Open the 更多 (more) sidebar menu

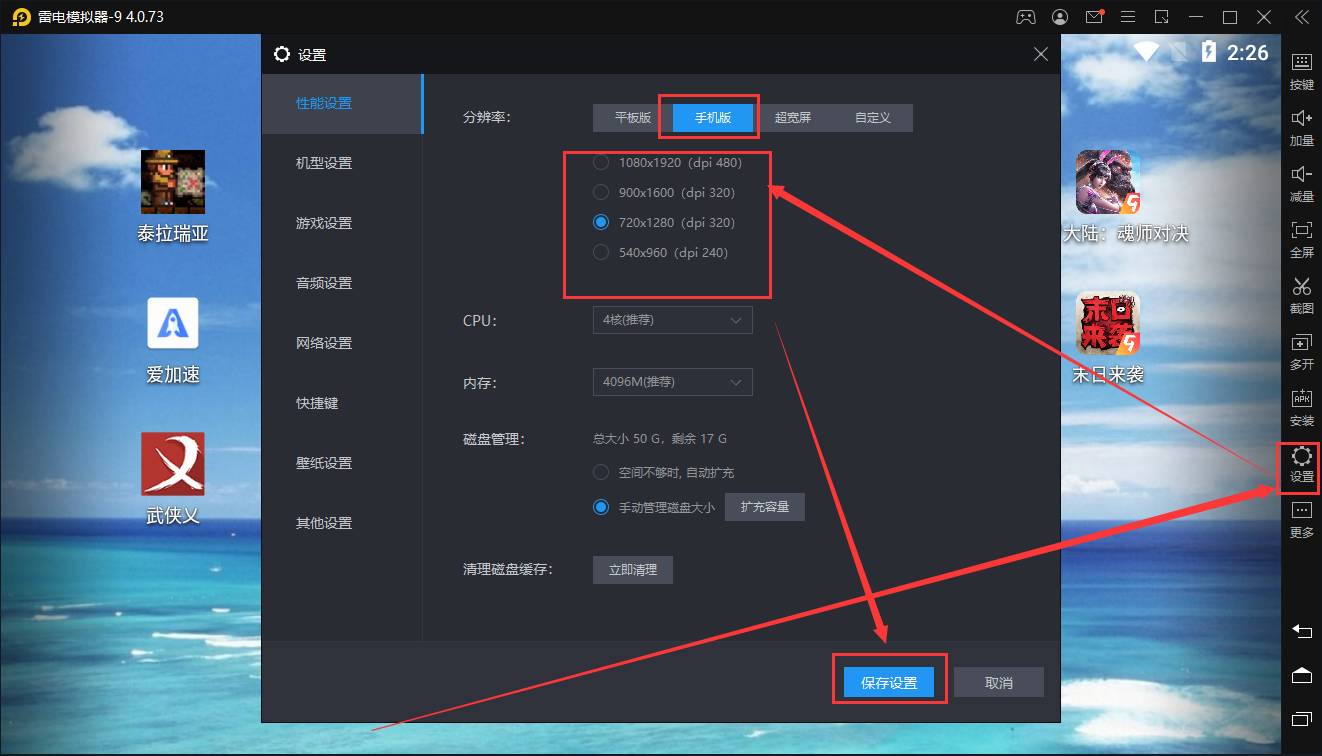point(1301,518)
